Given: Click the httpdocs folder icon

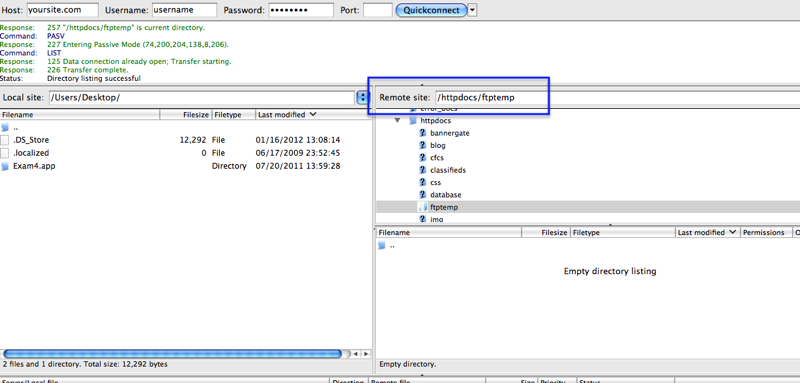Looking at the screenshot, I should click(413, 121).
